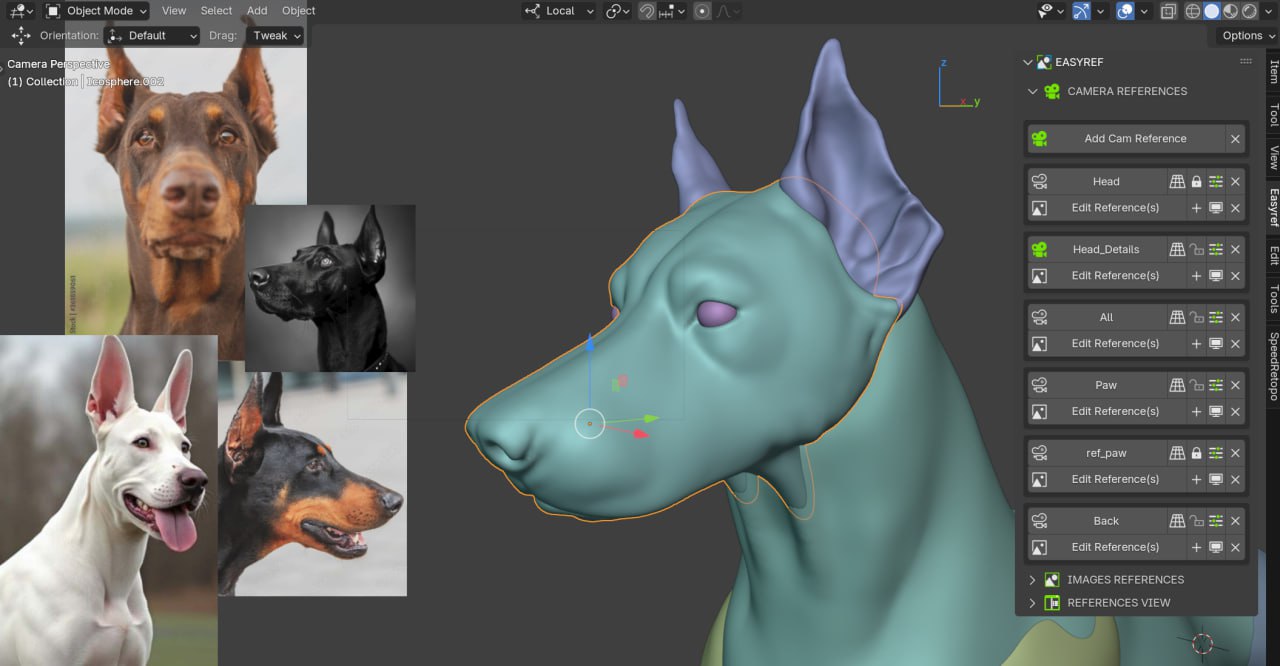
Task: Collapse the CAMERA REFERENCES section
Action: (x=1033, y=91)
